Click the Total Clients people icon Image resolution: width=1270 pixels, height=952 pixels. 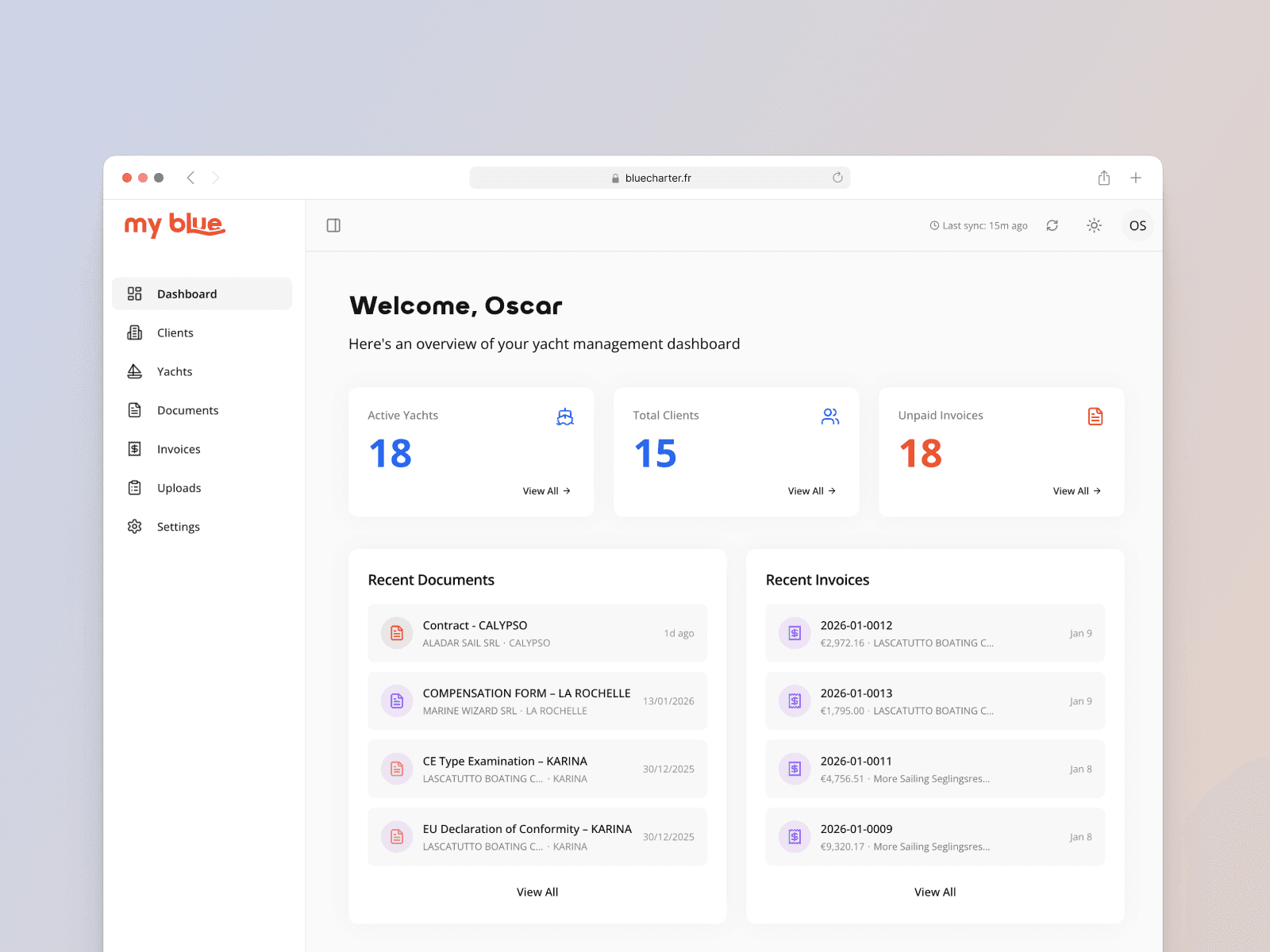830,416
